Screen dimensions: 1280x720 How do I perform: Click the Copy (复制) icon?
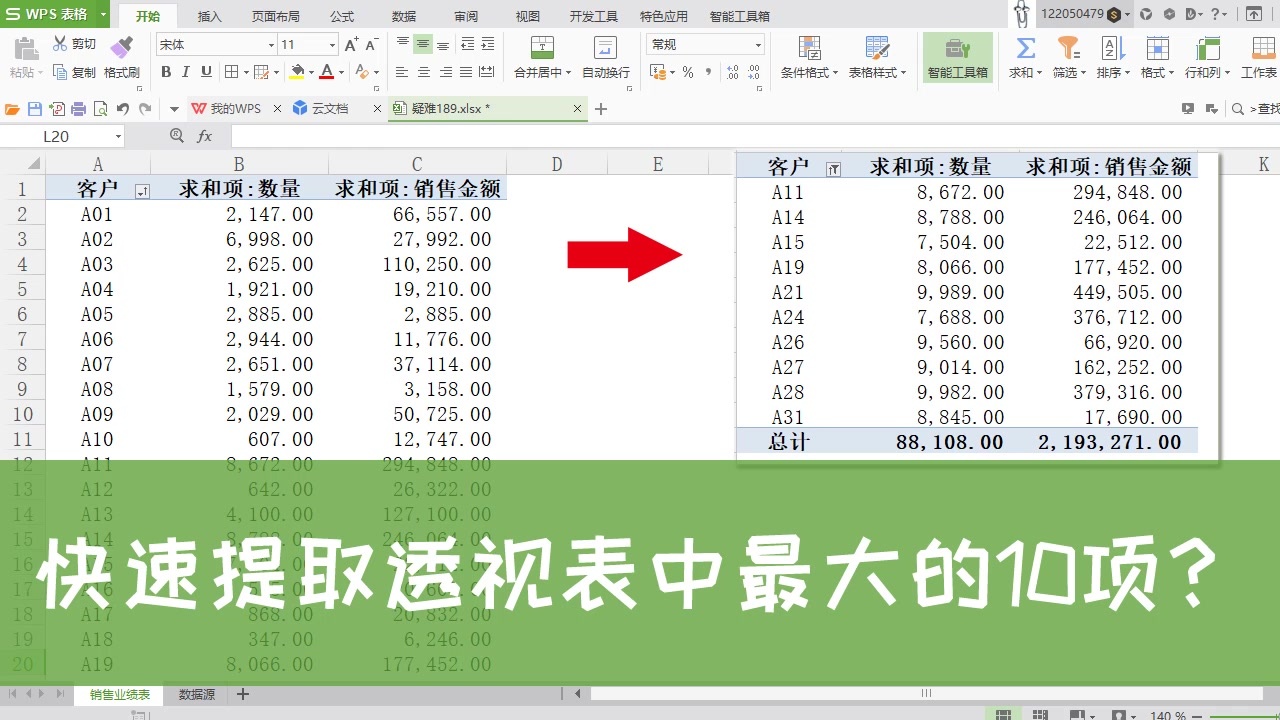[x=60, y=72]
